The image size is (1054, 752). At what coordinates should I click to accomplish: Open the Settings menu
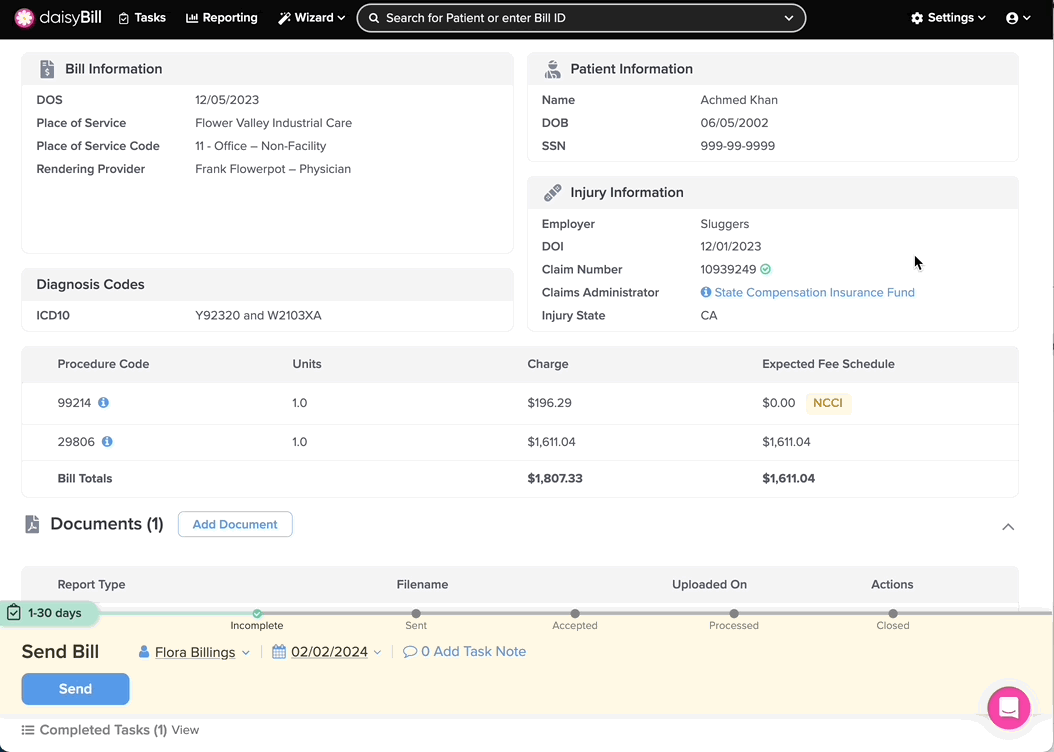948,18
